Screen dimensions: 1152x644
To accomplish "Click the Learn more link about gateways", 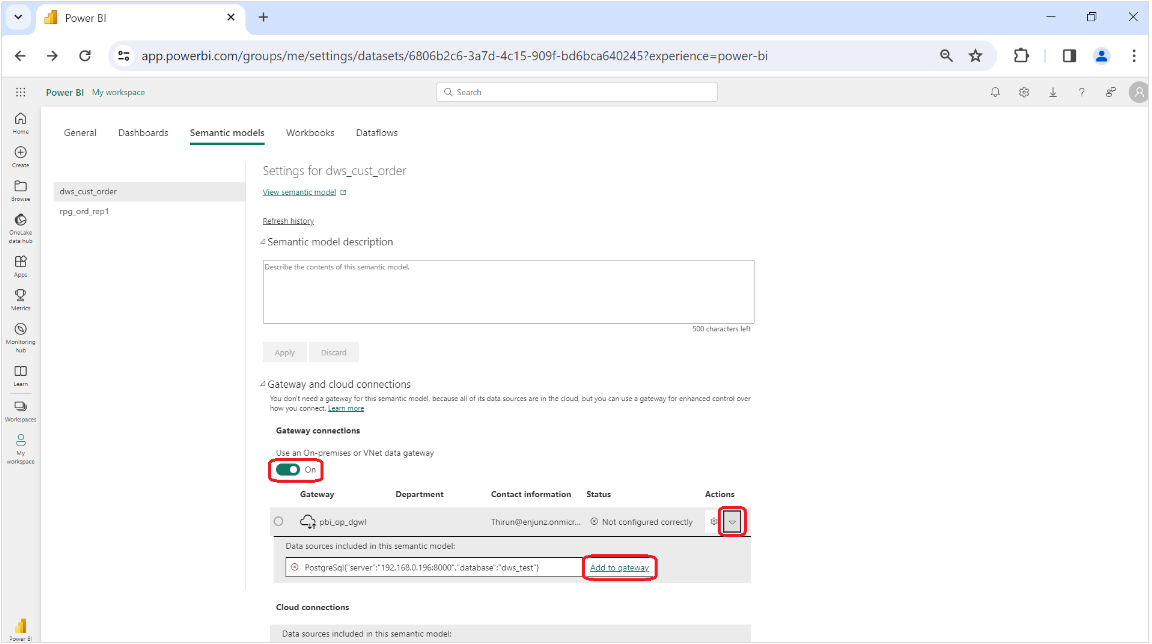I will tap(346, 408).
